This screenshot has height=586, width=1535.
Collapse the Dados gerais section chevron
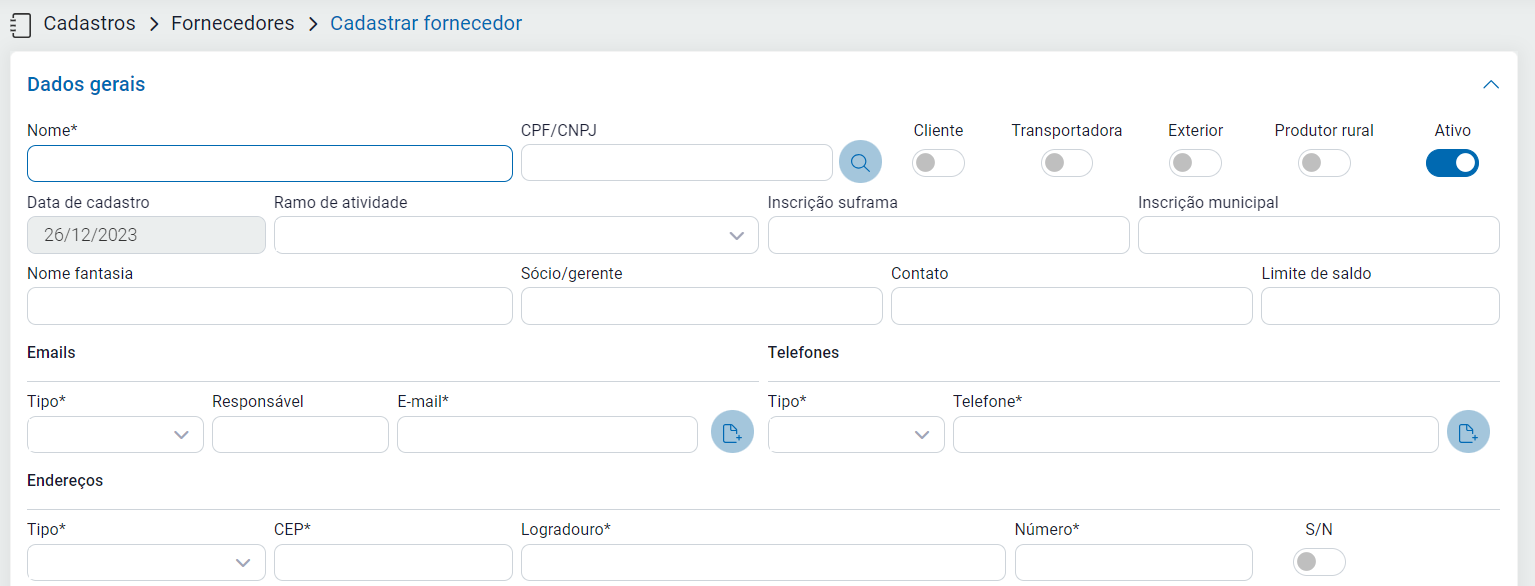pyautogui.click(x=1490, y=85)
